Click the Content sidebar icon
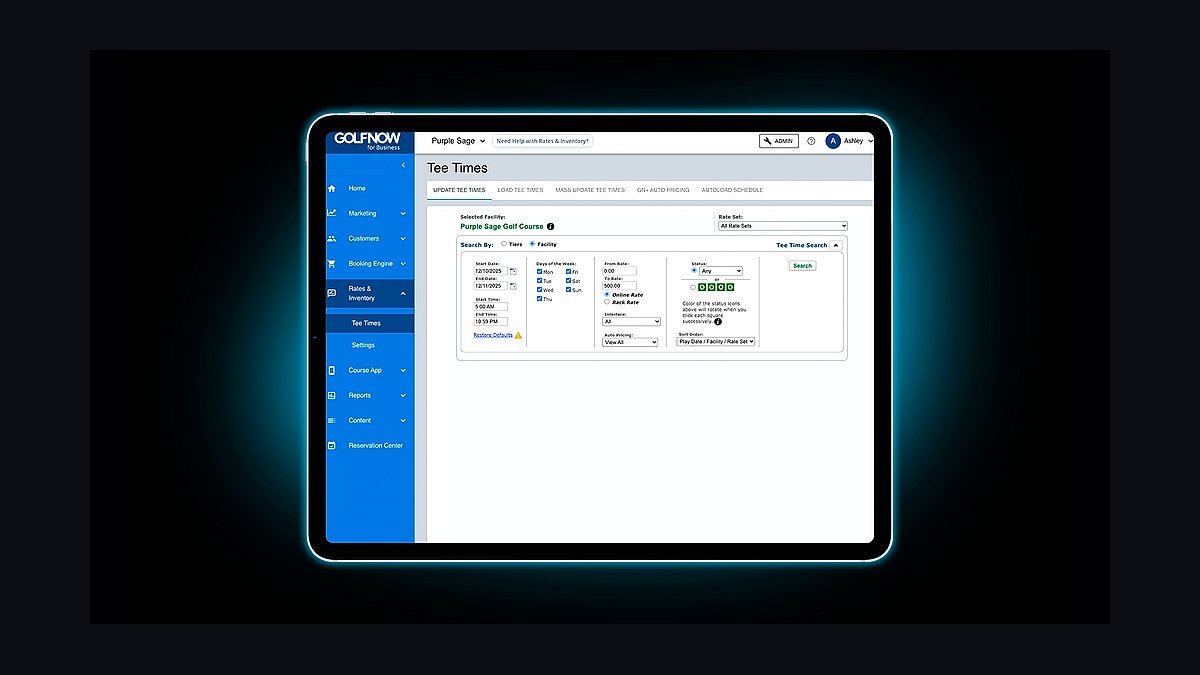Screen dimensions: 1200x675 [x=332, y=420]
